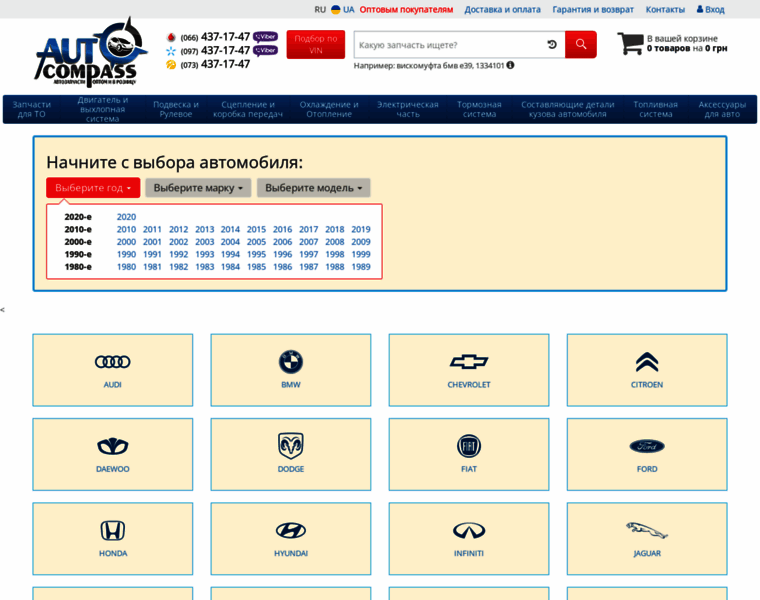The image size is (760, 600).
Task: Choose year 2000
Action: 126,242
